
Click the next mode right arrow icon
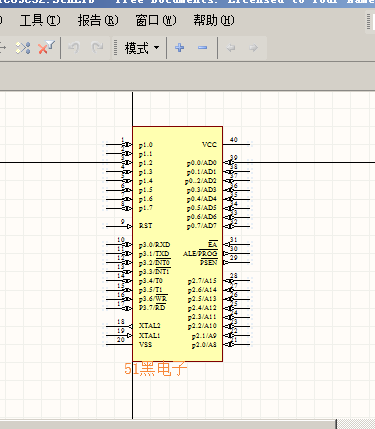(x=253, y=48)
